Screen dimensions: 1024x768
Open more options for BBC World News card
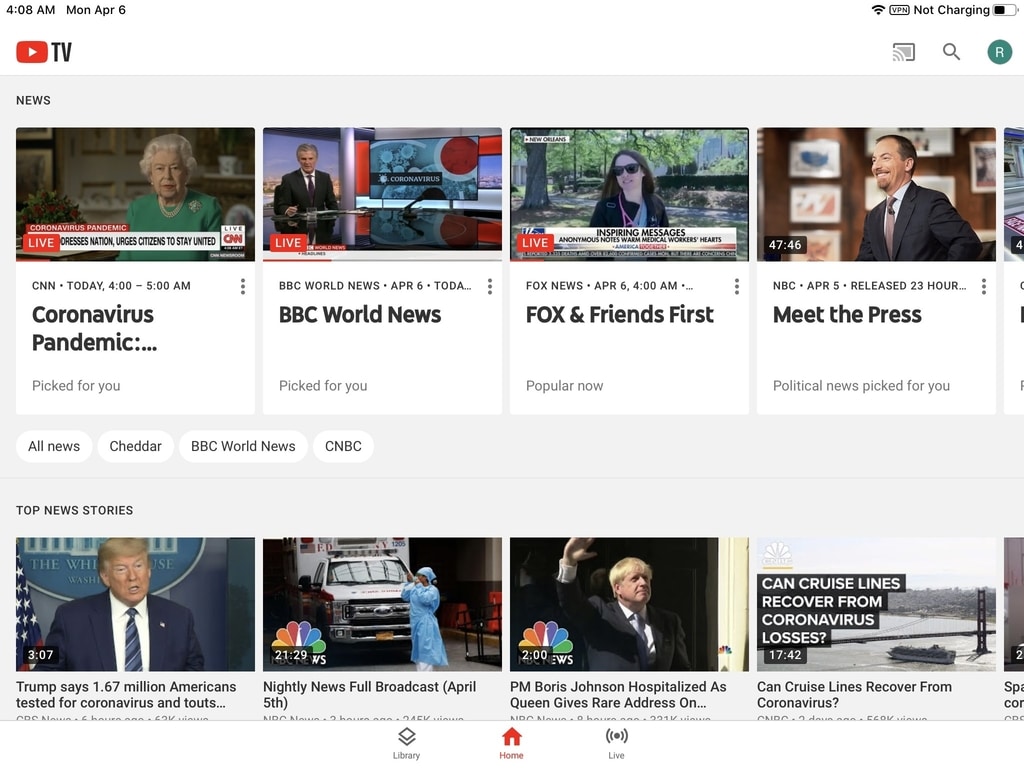(490, 287)
